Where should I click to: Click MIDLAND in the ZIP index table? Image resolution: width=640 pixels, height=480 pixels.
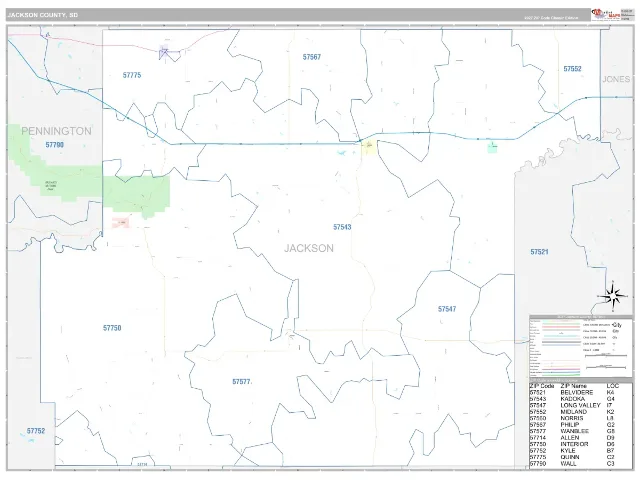click(x=573, y=412)
